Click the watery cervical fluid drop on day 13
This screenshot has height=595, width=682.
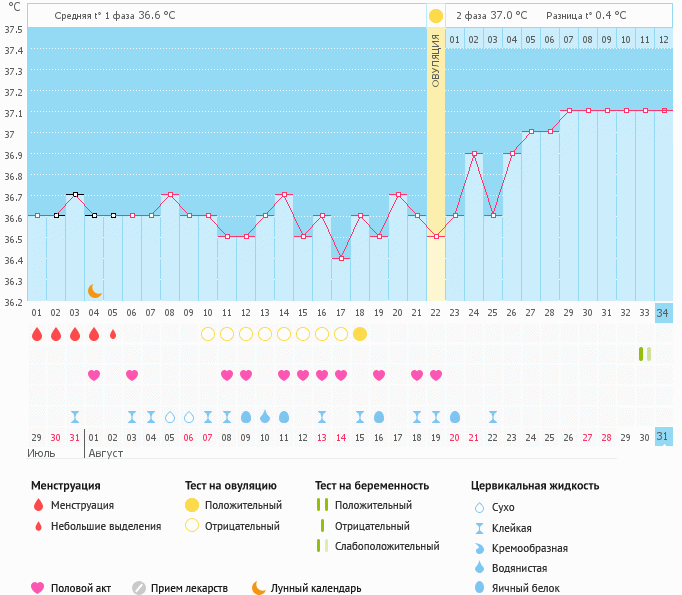tap(265, 416)
